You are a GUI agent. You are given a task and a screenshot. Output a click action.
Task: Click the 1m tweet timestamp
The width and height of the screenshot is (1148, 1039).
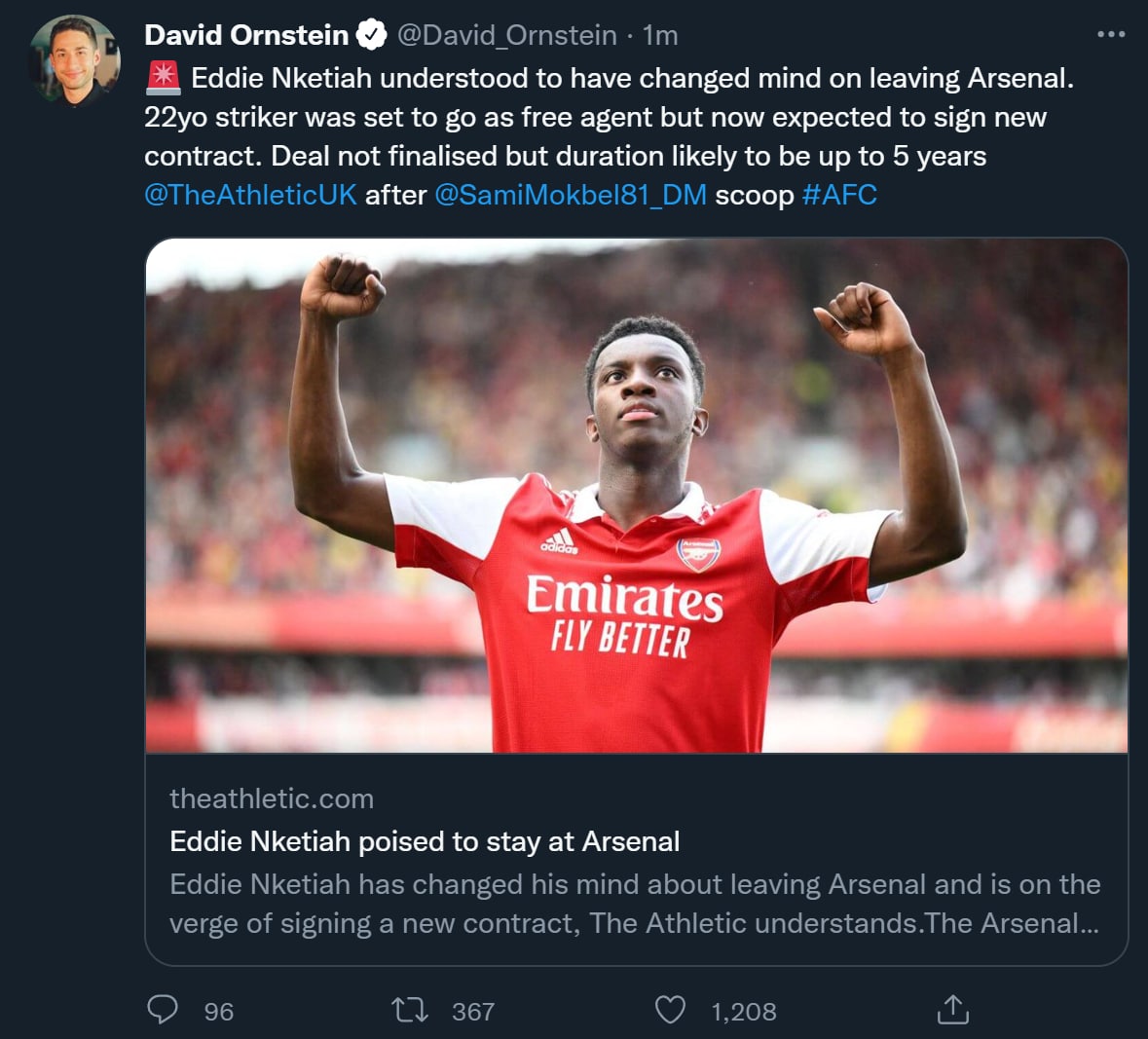click(x=660, y=35)
